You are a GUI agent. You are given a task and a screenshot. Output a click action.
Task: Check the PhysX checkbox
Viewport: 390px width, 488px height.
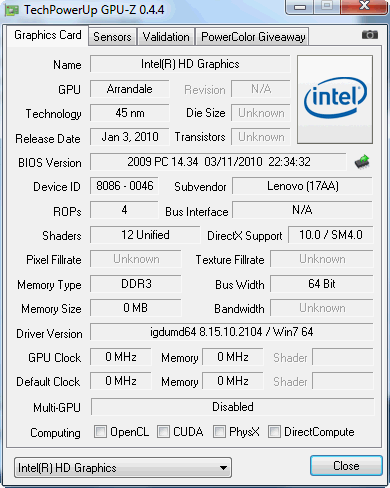tap(219, 431)
